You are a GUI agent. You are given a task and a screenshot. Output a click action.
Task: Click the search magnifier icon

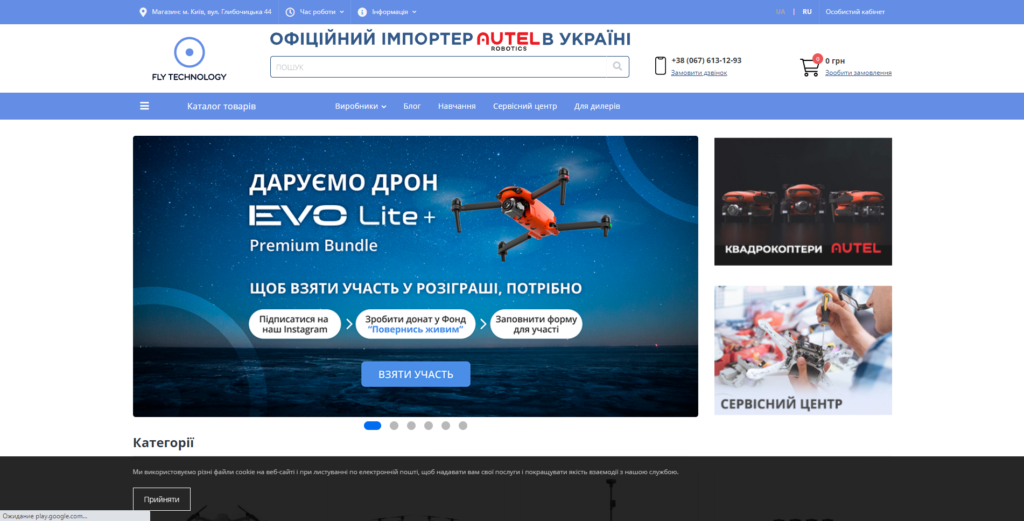(x=617, y=67)
